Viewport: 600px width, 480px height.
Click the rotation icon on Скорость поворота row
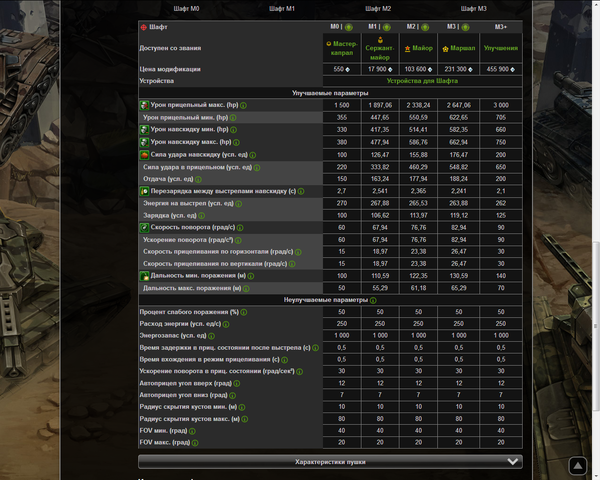[144, 228]
